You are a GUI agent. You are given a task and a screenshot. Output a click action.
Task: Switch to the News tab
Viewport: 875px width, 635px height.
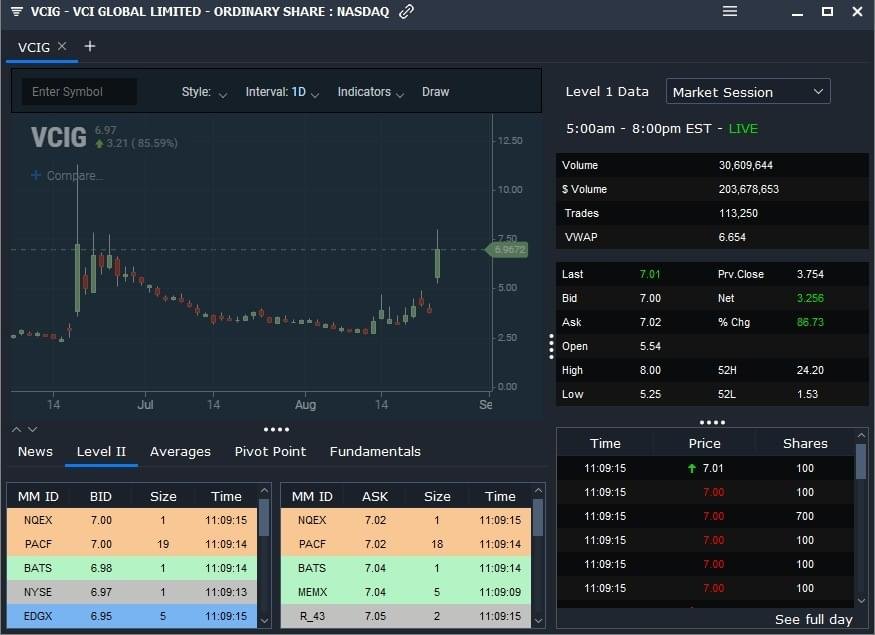click(35, 451)
